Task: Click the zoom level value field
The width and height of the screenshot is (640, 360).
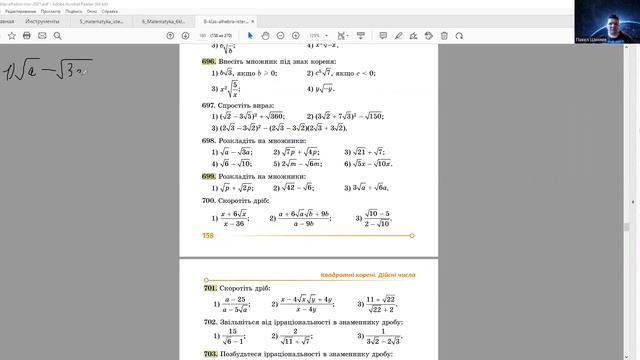Action: [314, 36]
